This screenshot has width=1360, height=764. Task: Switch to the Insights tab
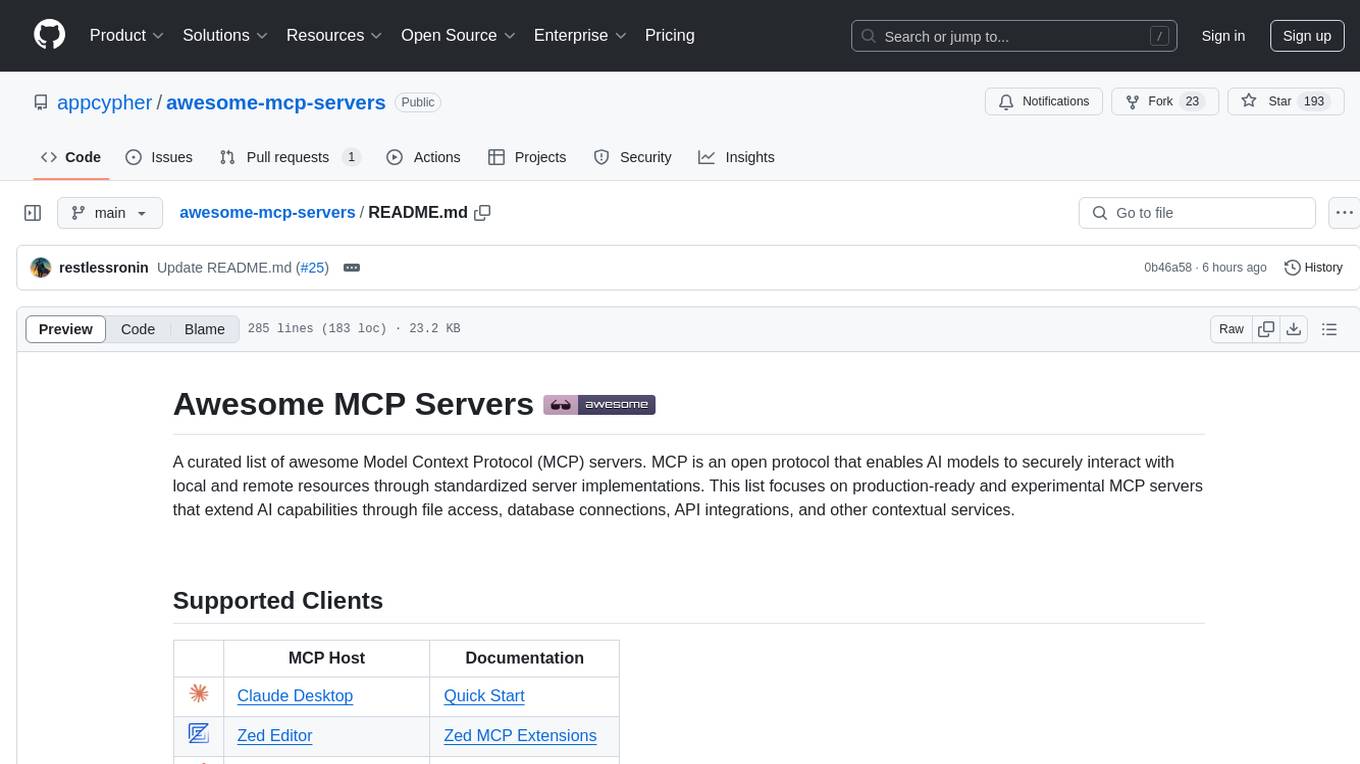tap(736, 157)
